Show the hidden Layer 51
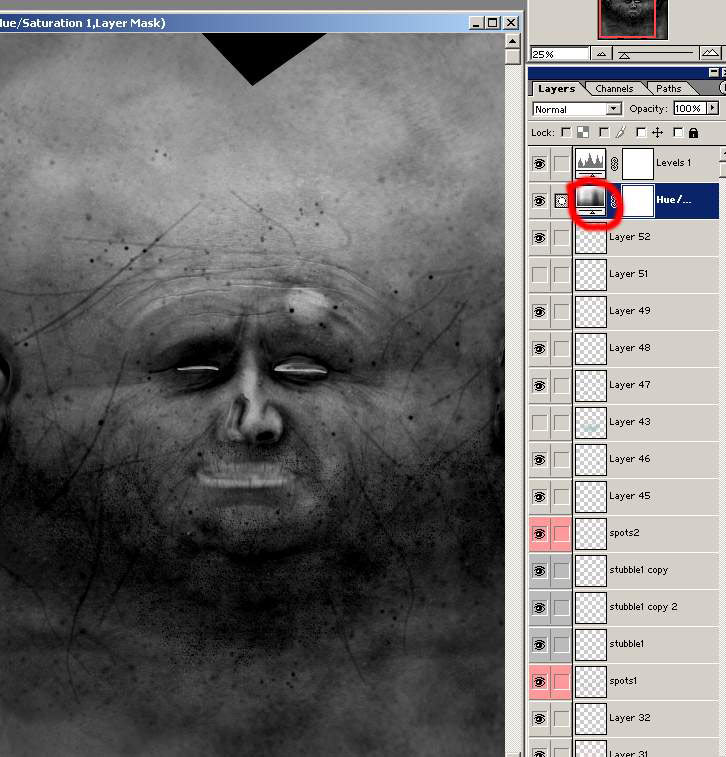This screenshot has height=757, width=726. [540, 274]
